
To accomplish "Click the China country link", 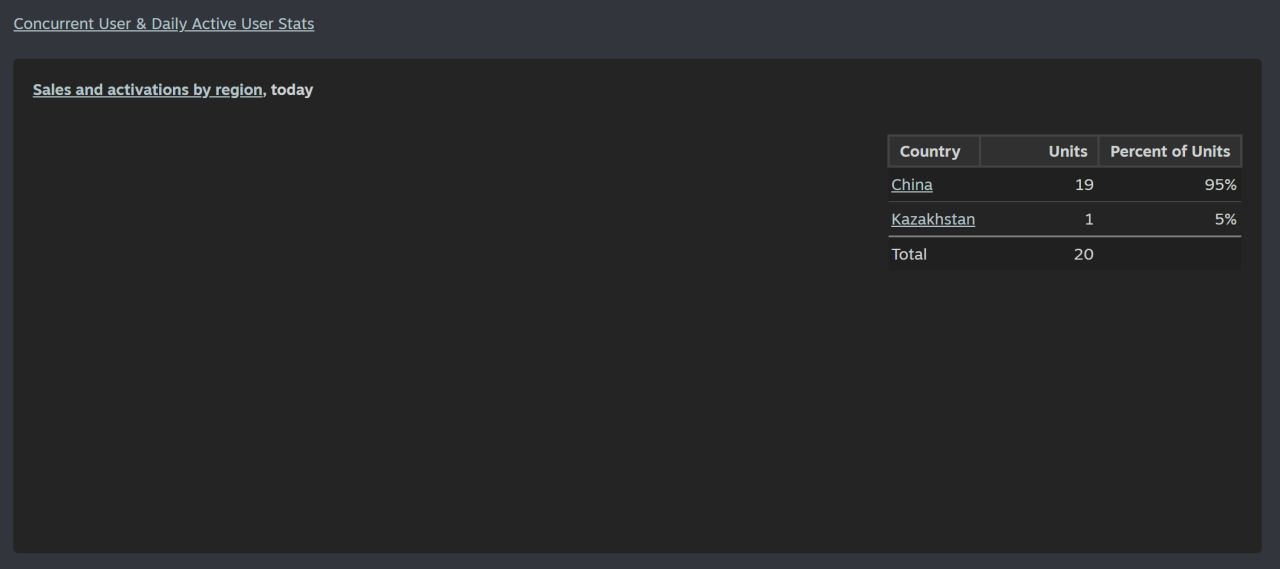I will [911, 185].
